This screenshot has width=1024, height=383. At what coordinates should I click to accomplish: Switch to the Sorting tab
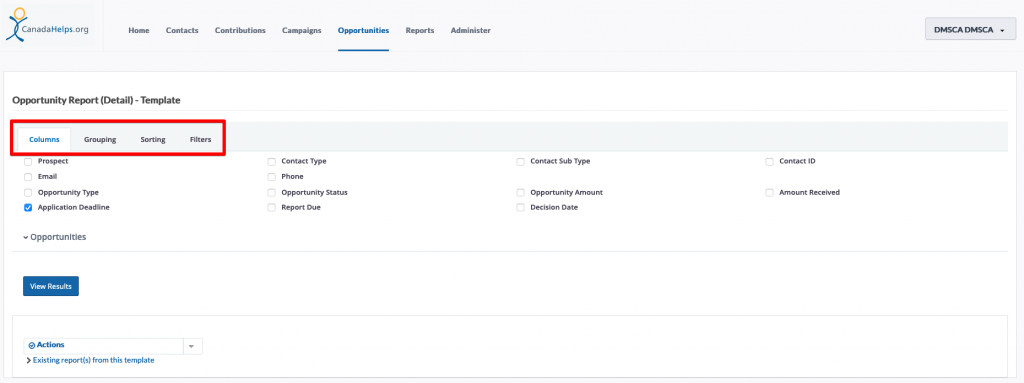[153, 139]
